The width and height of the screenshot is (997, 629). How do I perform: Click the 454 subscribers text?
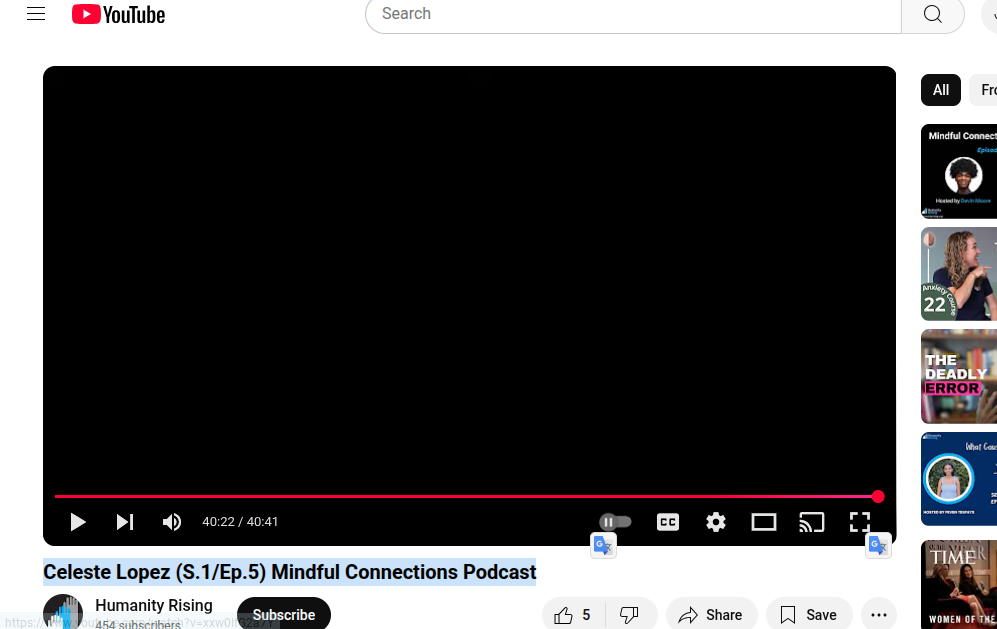click(138, 625)
